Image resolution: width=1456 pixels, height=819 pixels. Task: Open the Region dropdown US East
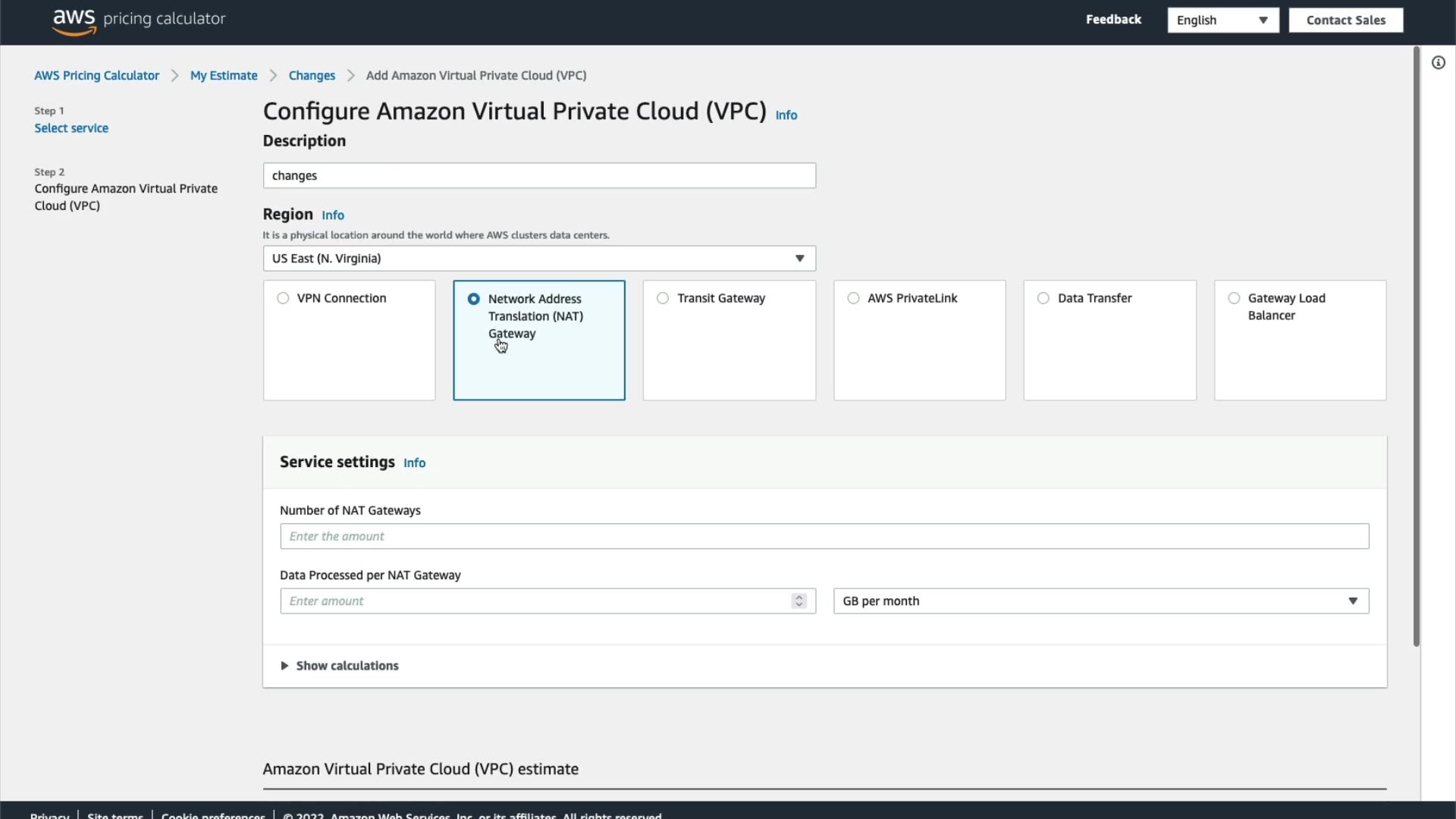tap(538, 259)
